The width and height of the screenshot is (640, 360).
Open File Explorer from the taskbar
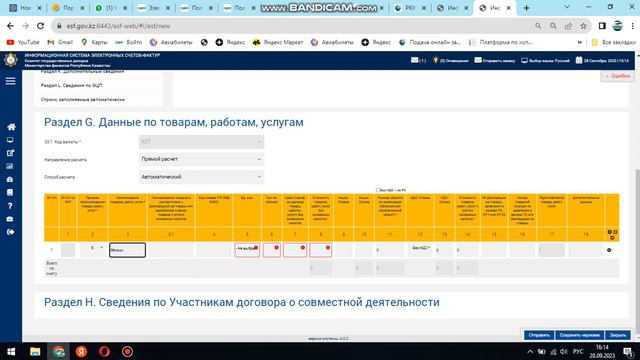click(x=35, y=351)
